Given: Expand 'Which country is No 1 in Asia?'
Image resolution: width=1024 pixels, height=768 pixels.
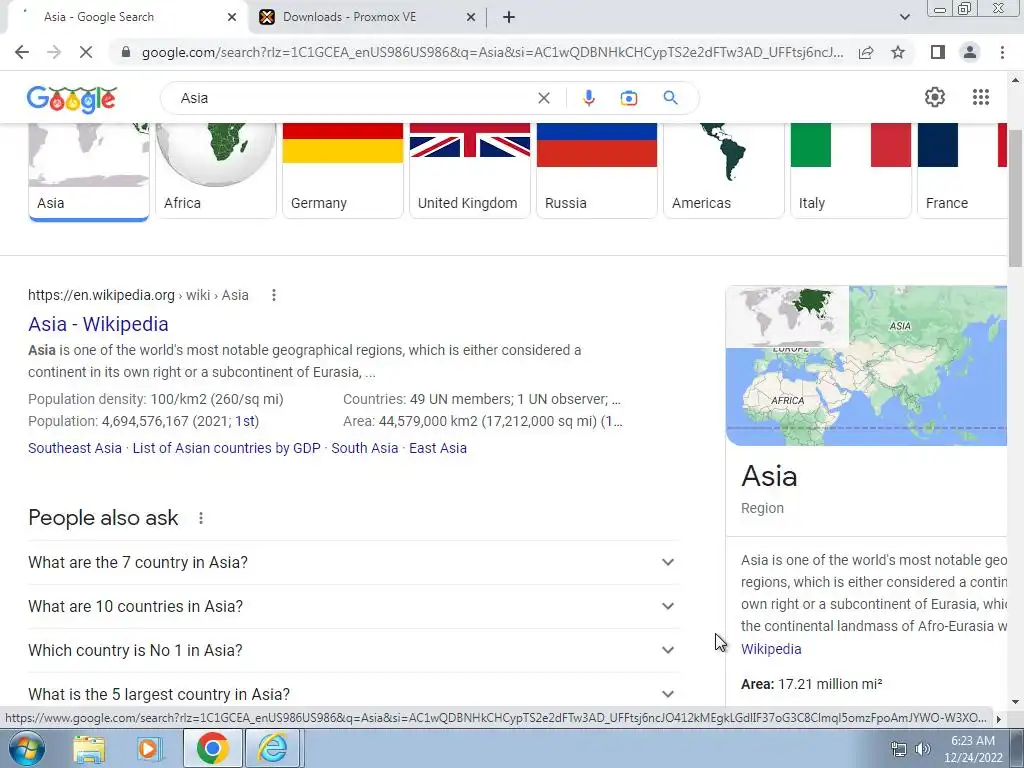Looking at the screenshot, I should tap(354, 650).
